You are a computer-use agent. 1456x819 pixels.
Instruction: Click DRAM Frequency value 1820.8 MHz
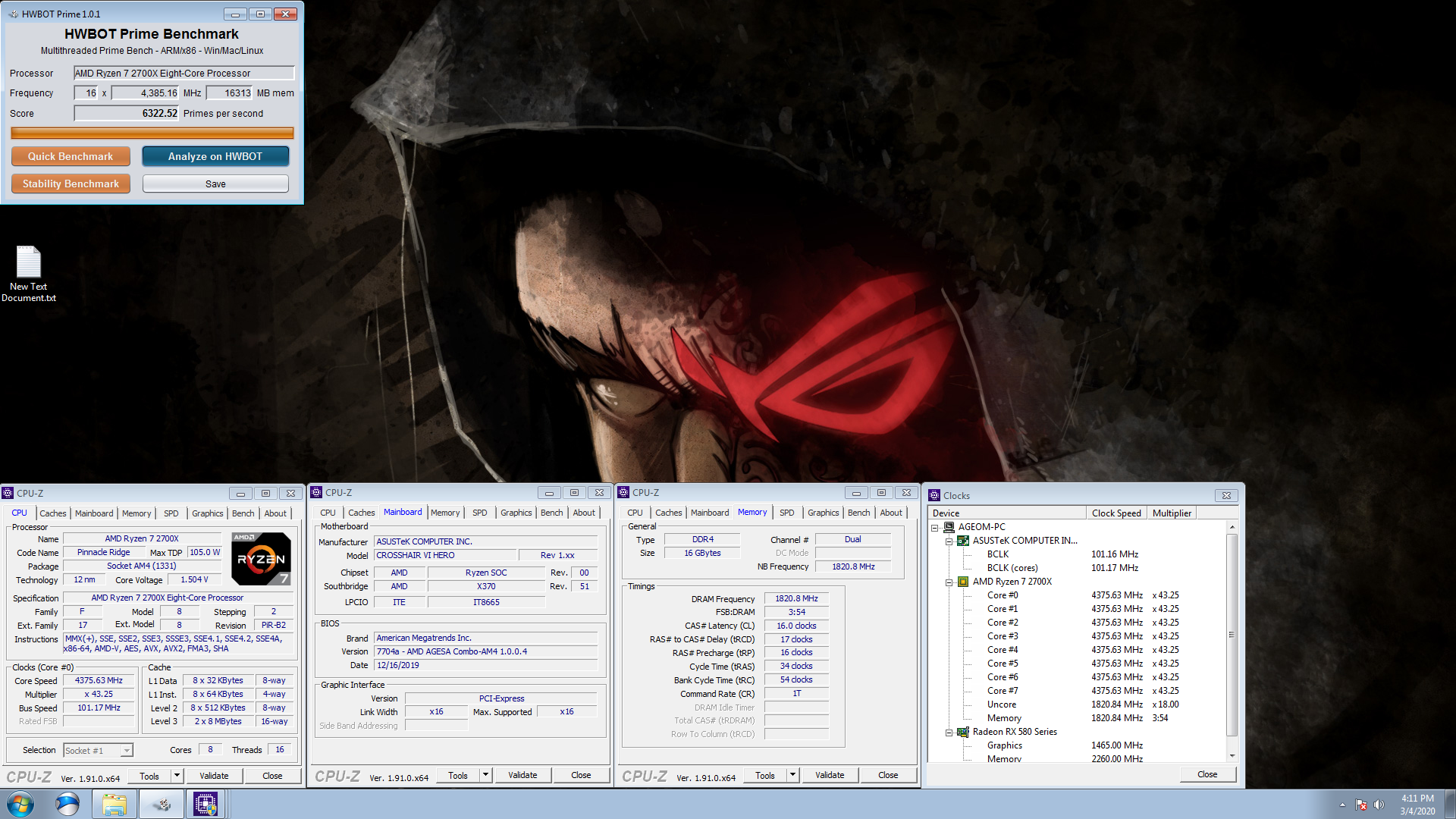coord(796,598)
